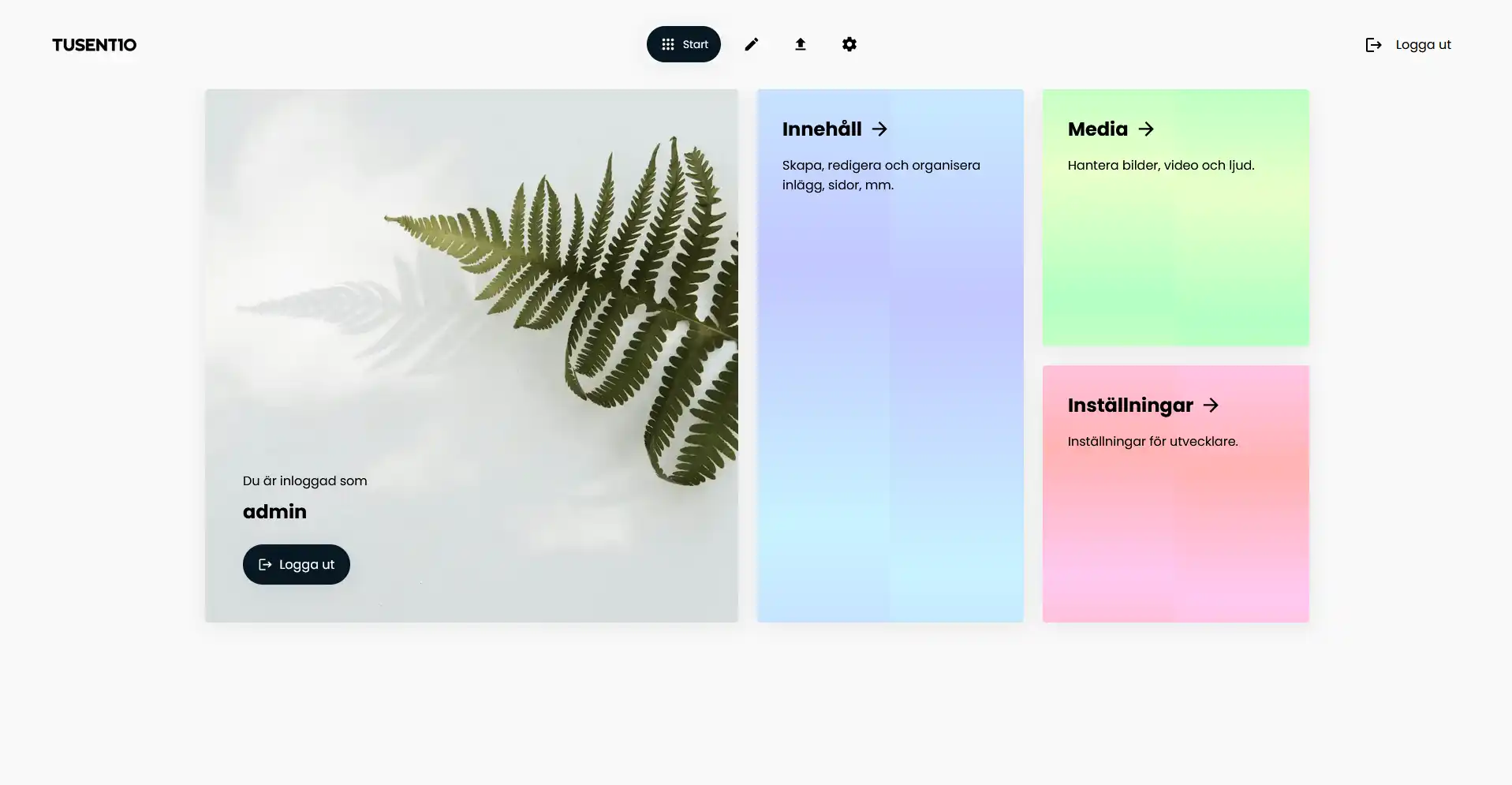1512x785 pixels.
Task: Click the TUSENTIO logo
Action: click(94, 45)
